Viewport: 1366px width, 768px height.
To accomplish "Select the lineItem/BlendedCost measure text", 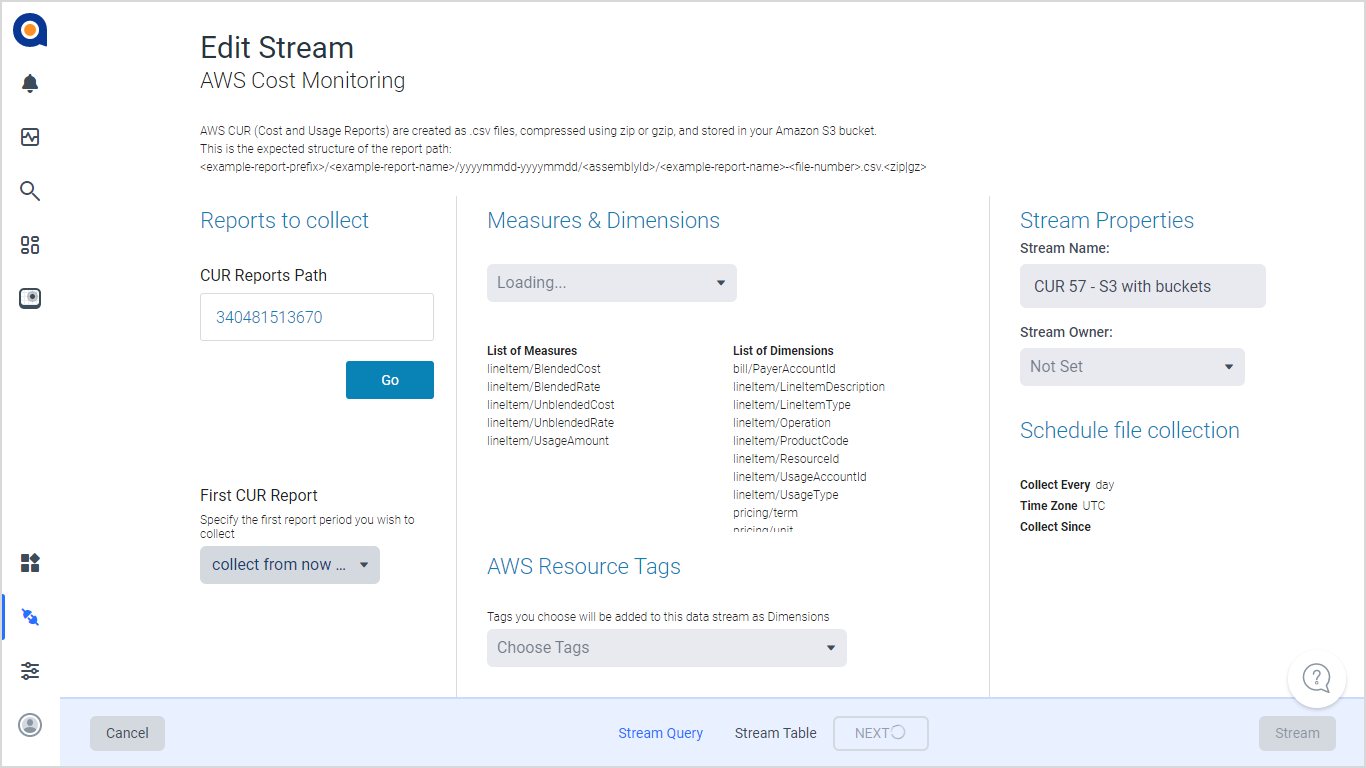I will (x=544, y=369).
